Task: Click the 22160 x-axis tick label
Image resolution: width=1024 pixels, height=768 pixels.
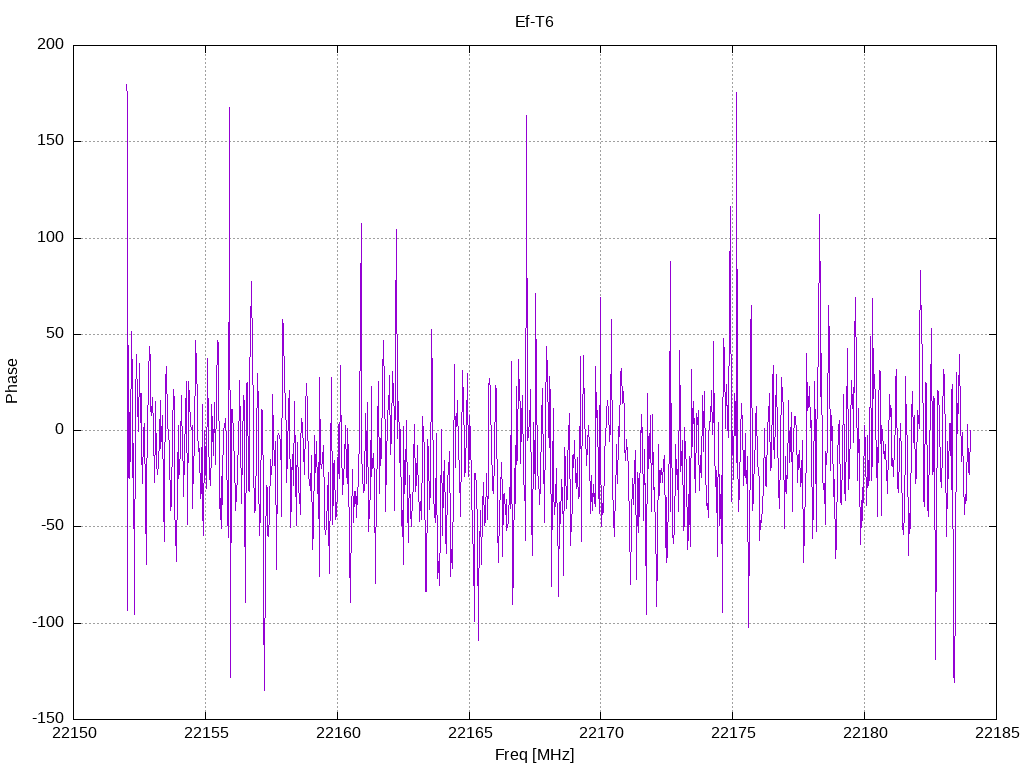Action: pos(338,733)
